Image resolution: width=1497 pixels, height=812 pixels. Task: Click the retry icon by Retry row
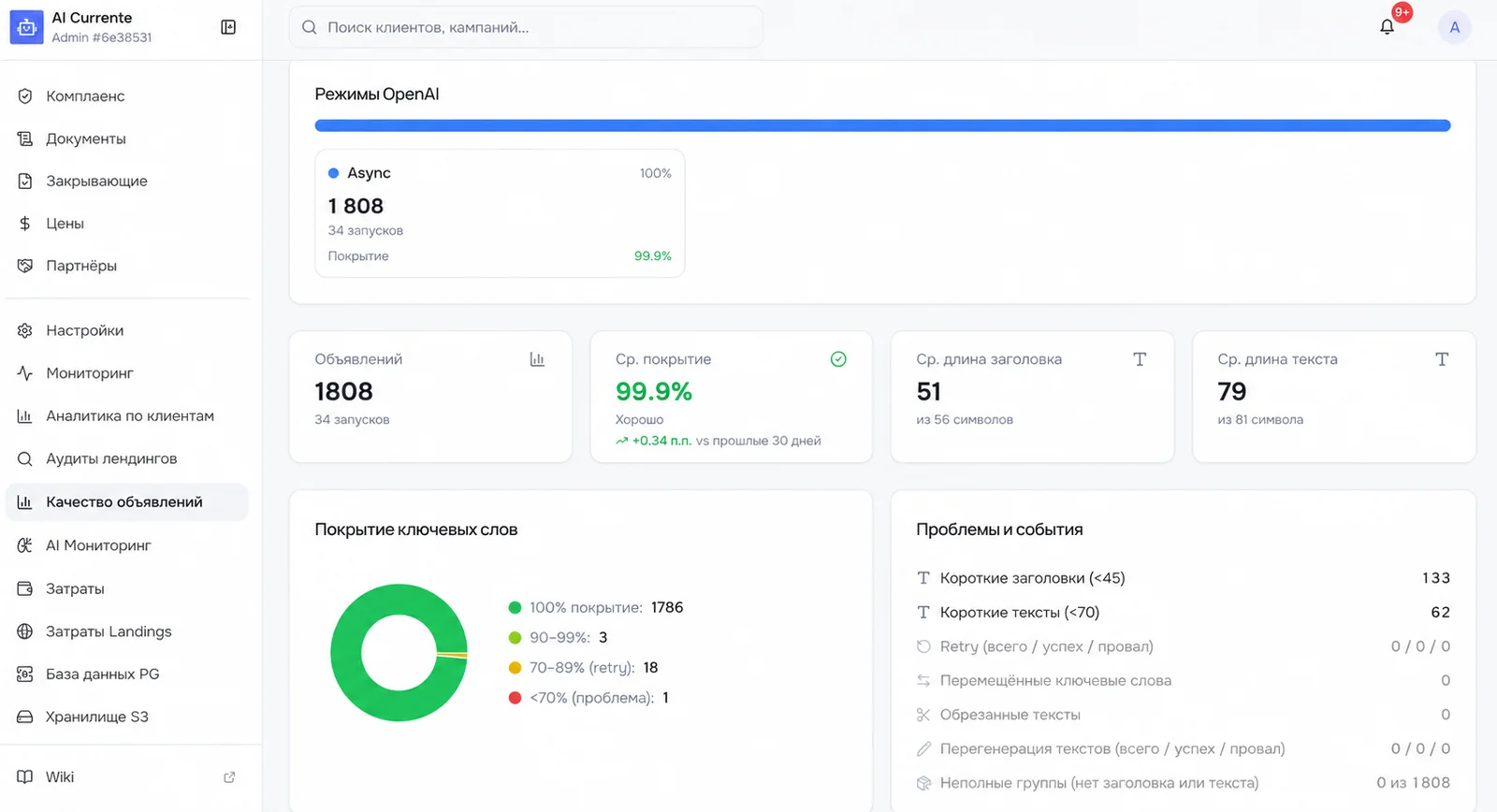click(x=923, y=646)
